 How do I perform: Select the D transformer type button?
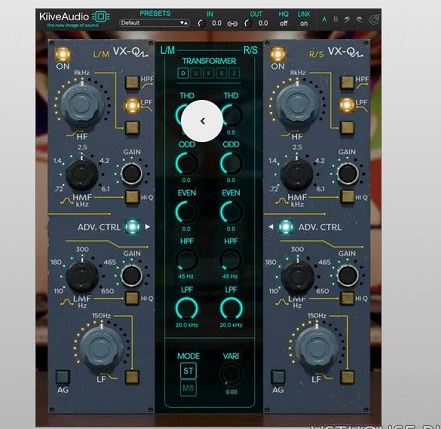(183, 73)
